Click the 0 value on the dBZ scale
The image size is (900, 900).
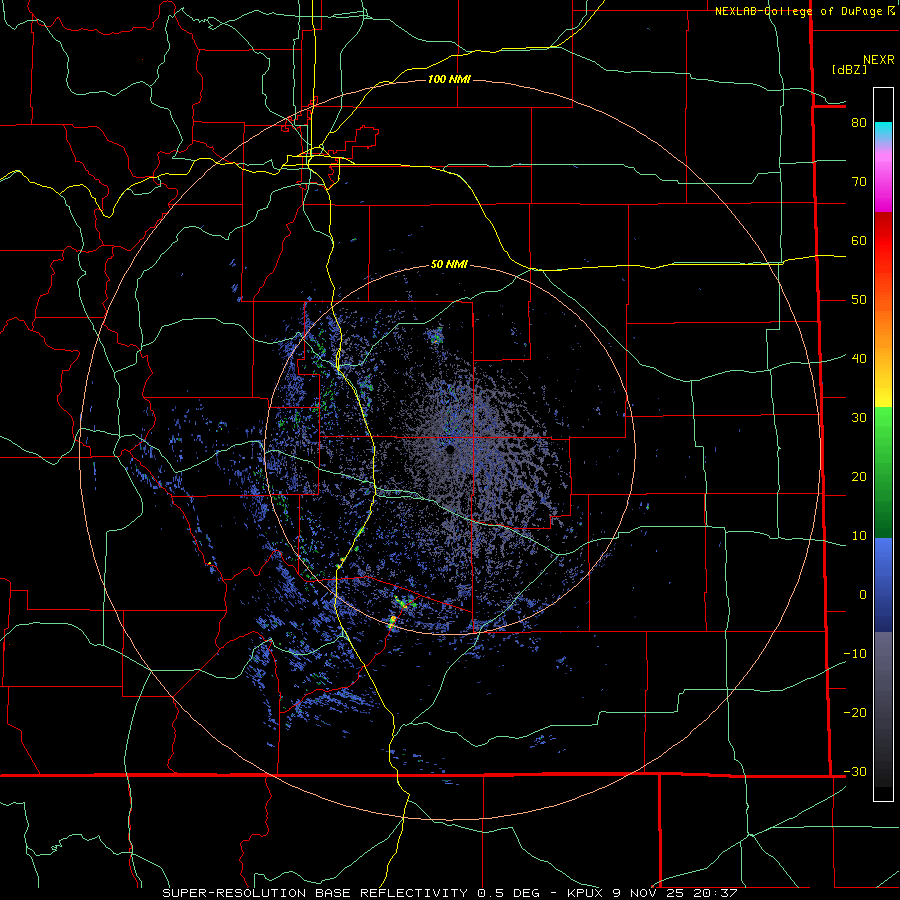pyautogui.click(x=863, y=595)
